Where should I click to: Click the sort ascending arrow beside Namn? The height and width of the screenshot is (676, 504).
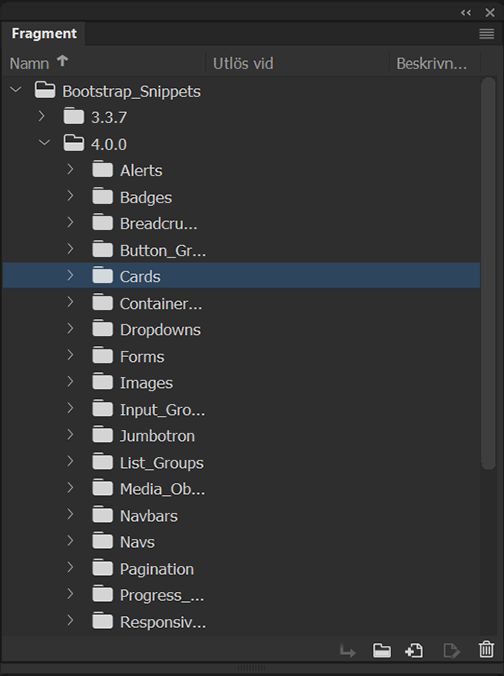[63, 61]
